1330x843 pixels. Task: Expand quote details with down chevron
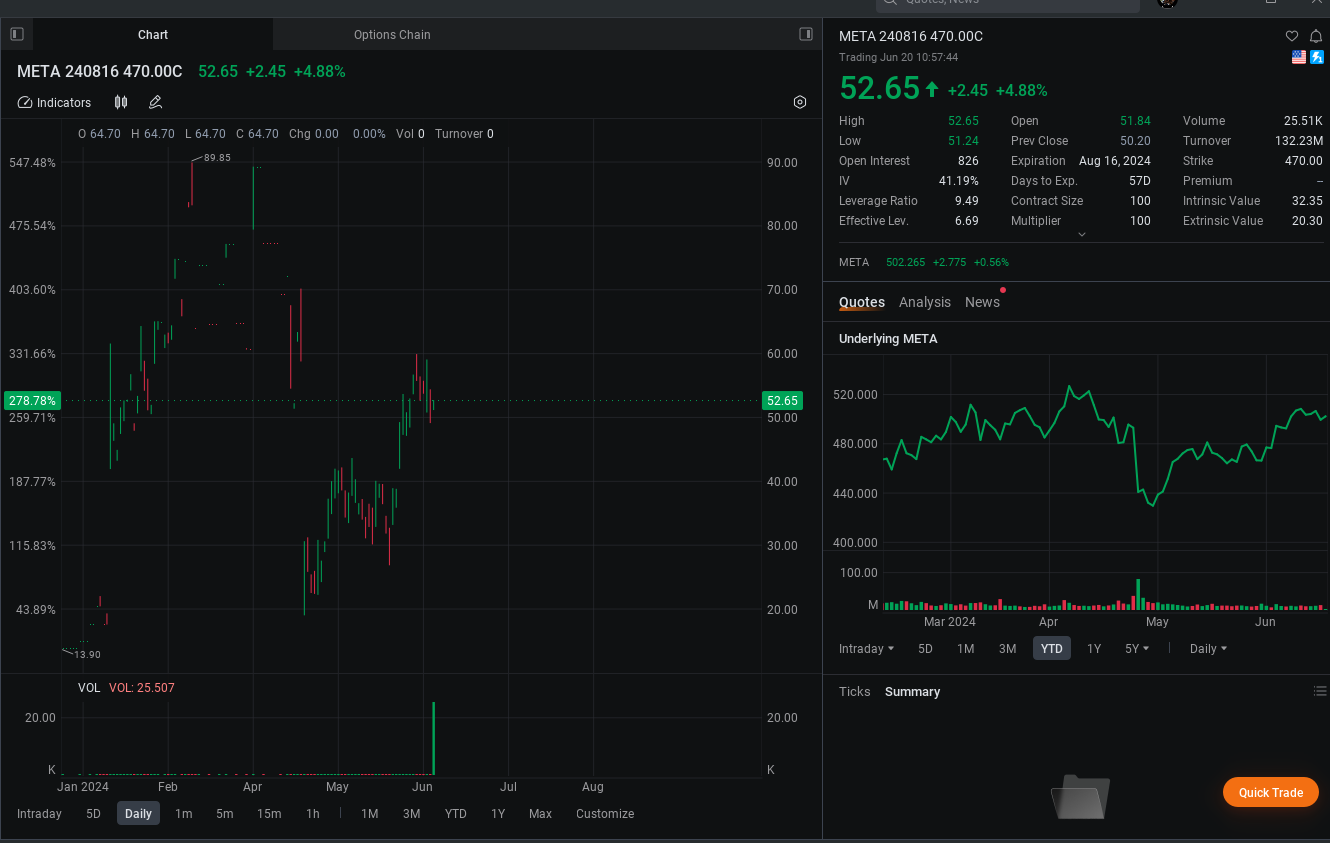click(x=1081, y=234)
